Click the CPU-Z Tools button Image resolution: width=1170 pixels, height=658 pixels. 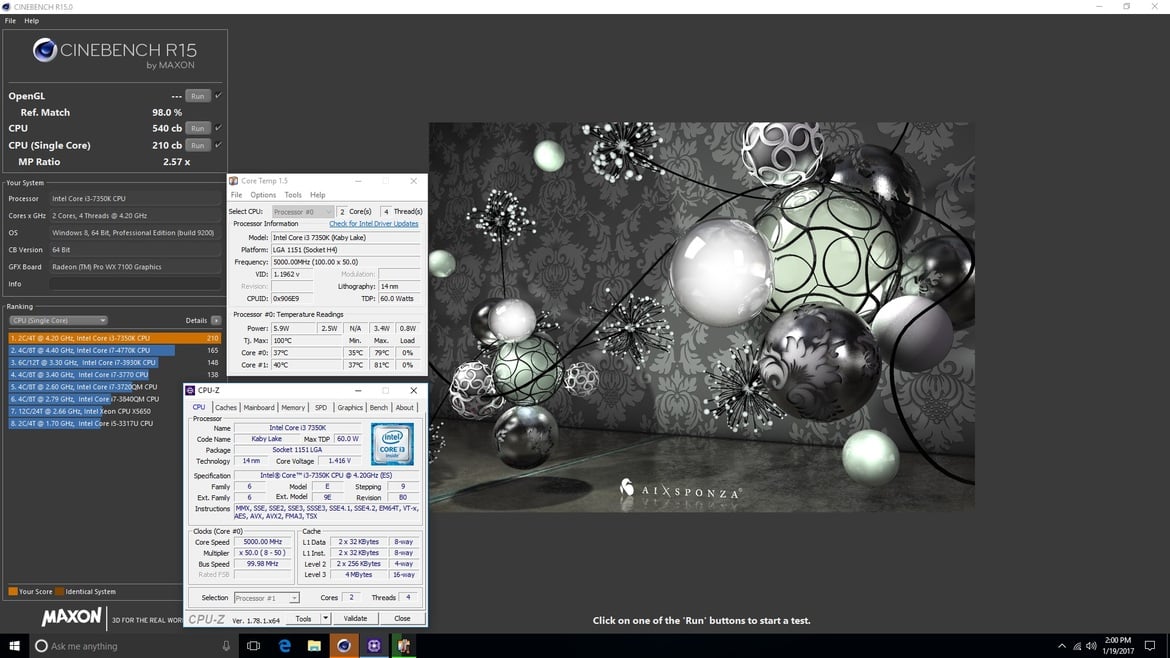(303, 618)
